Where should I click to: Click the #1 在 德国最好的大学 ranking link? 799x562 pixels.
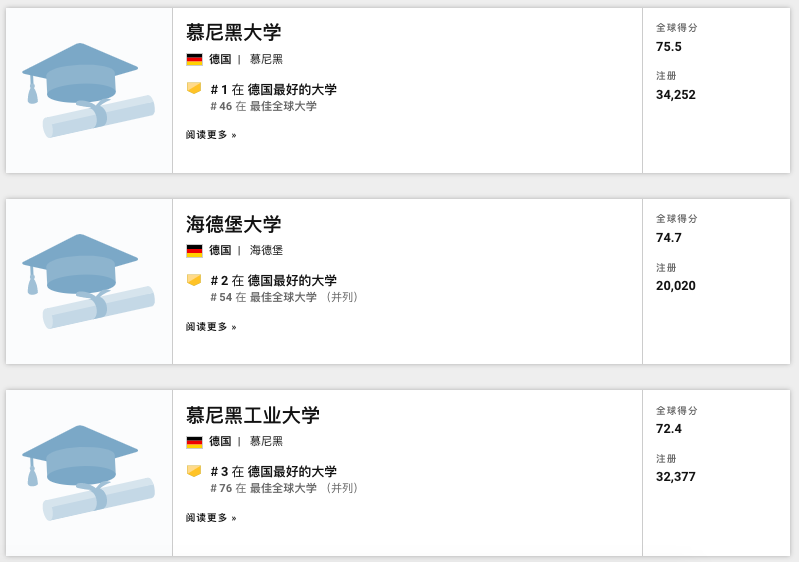point(273,90)
